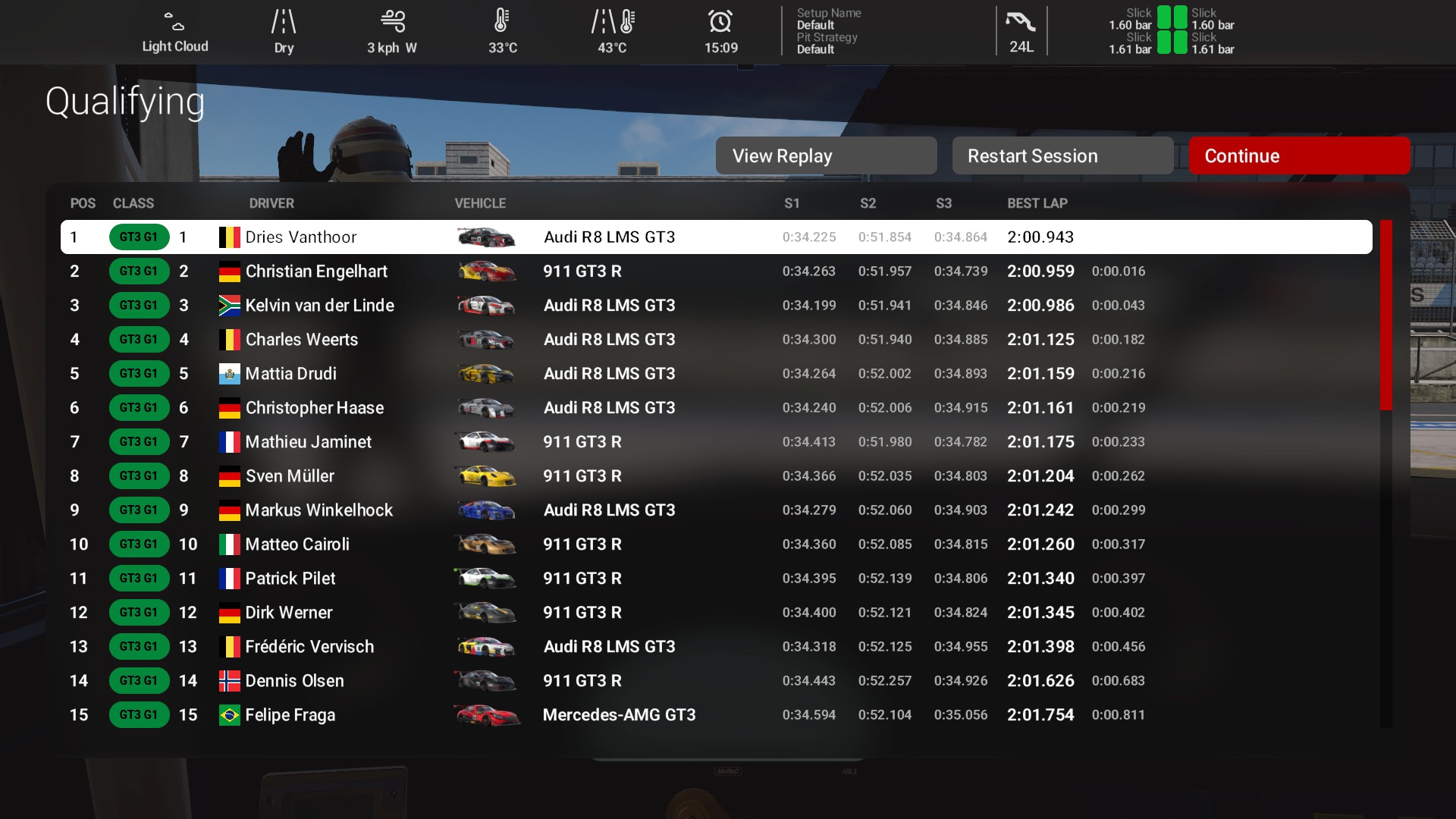This screenshot has height=819, width=1456.
Task: Click Matteo Cairoli's 911 GT3 R vehicle name
Action: coord(582,544)
